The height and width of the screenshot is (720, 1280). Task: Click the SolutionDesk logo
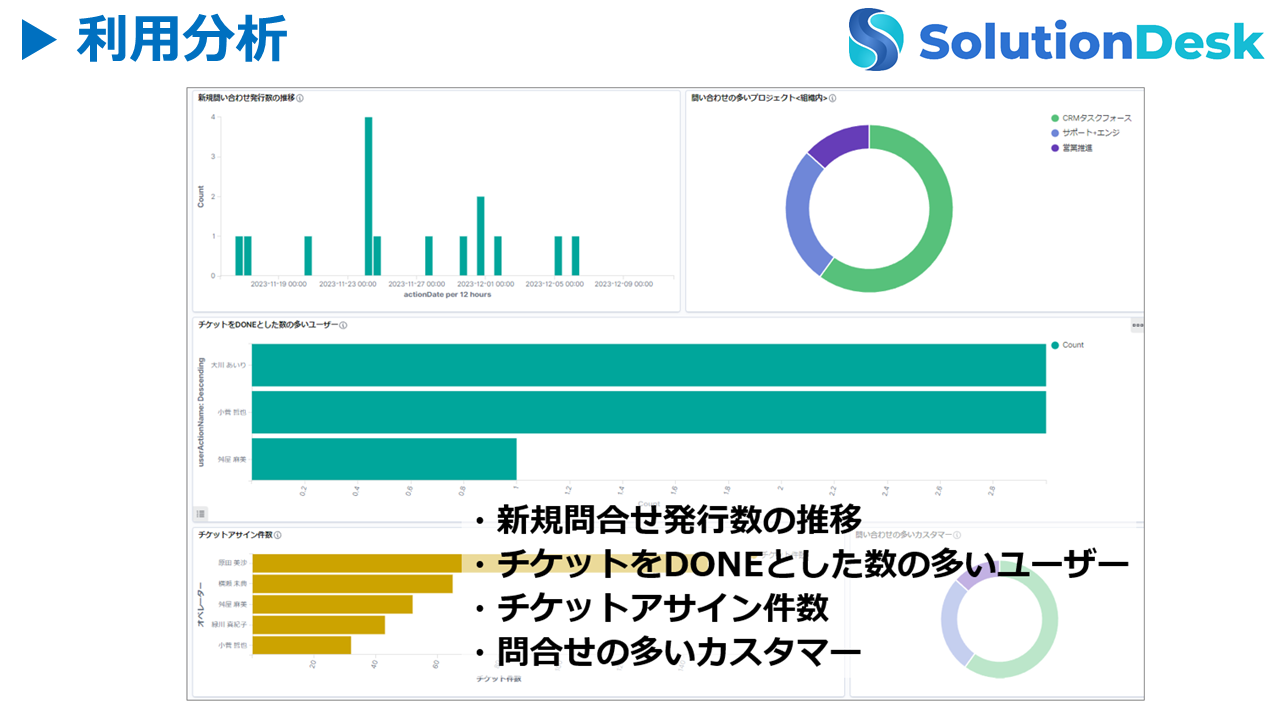(x=1056, y=40)
